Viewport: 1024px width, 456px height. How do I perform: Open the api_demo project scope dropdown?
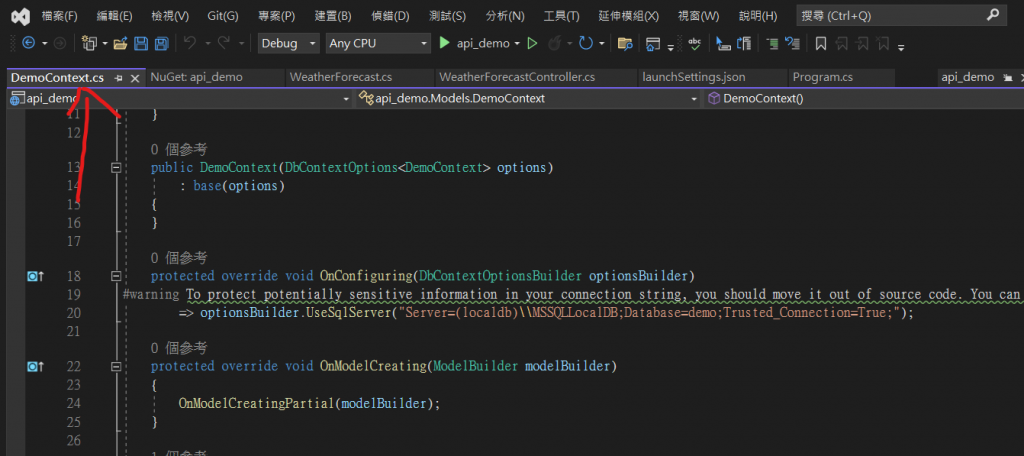coord(179,99)
